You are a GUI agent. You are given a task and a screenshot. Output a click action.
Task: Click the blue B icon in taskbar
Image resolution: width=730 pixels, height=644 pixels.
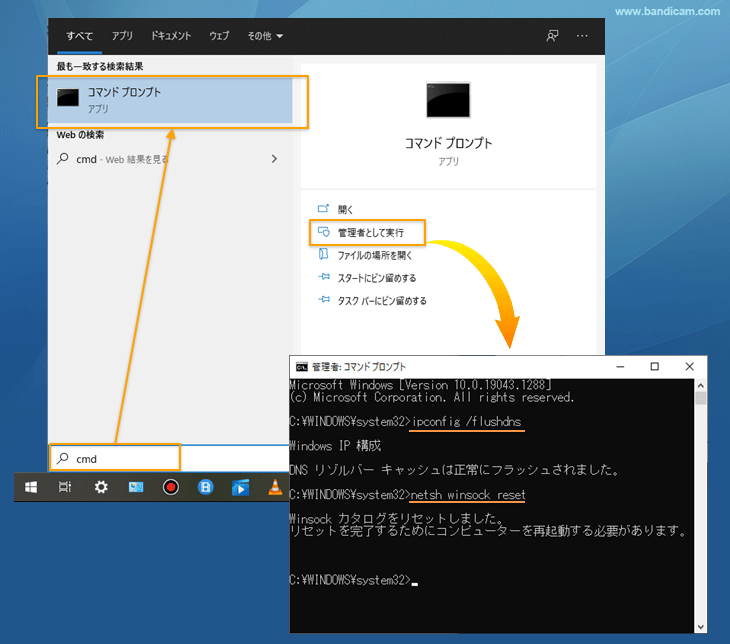point(206,487)
